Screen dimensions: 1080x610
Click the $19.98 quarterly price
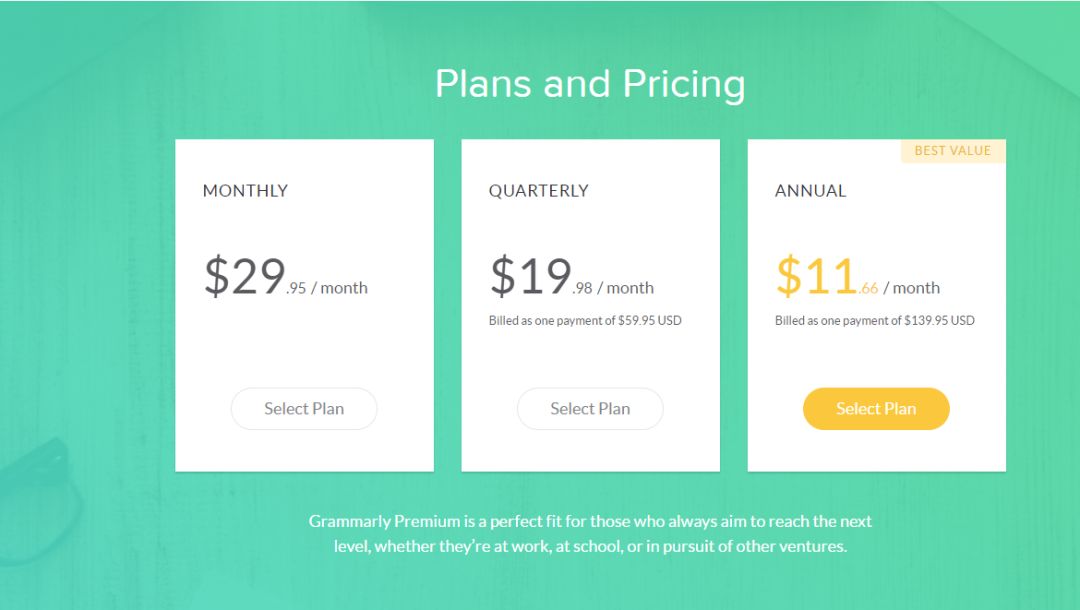pyautogui.click(x=532, y=277)
